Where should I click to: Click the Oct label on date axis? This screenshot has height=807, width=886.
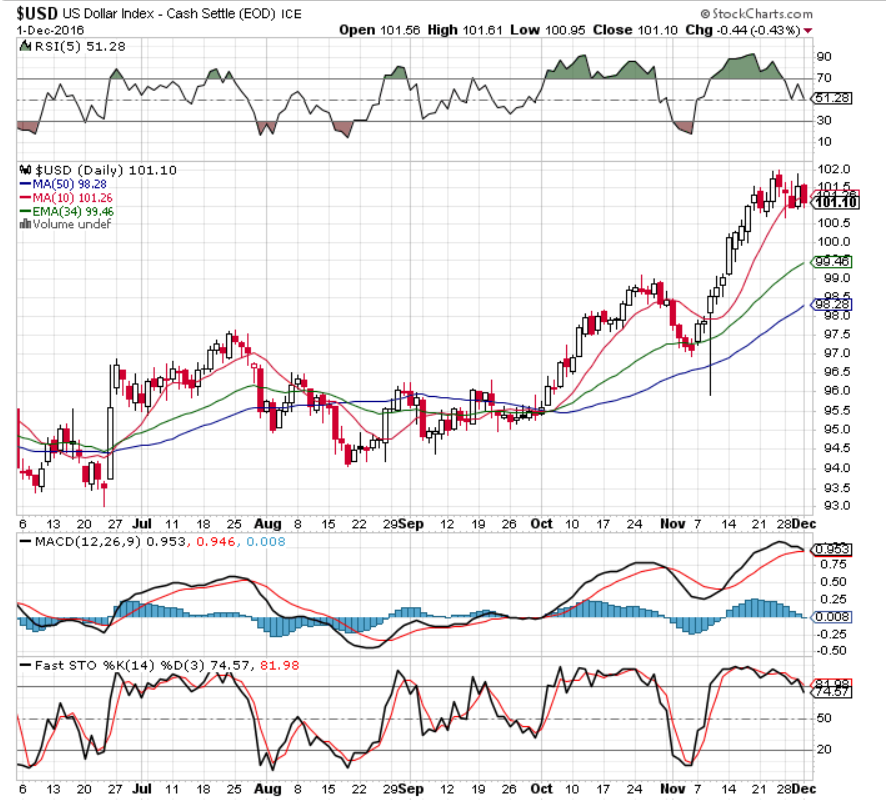(542, 523)
